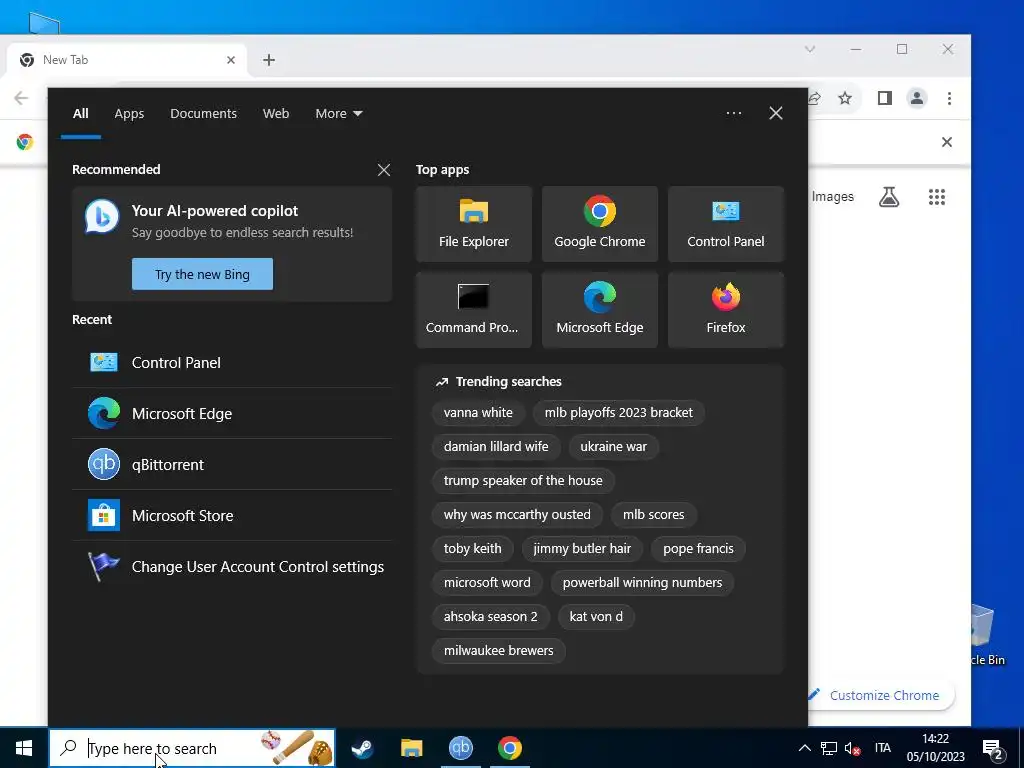Viewport: 1024px width, 768px height.
Task: Open Change User Account Control settings
Action: pos(232,566)
